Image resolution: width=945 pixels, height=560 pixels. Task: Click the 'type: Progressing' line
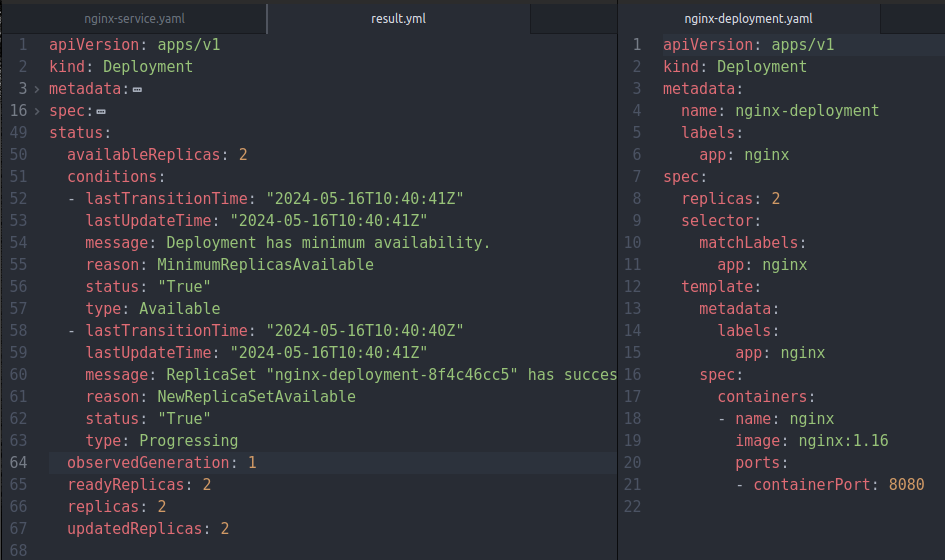pyautogui.click(x=162, y=441)
